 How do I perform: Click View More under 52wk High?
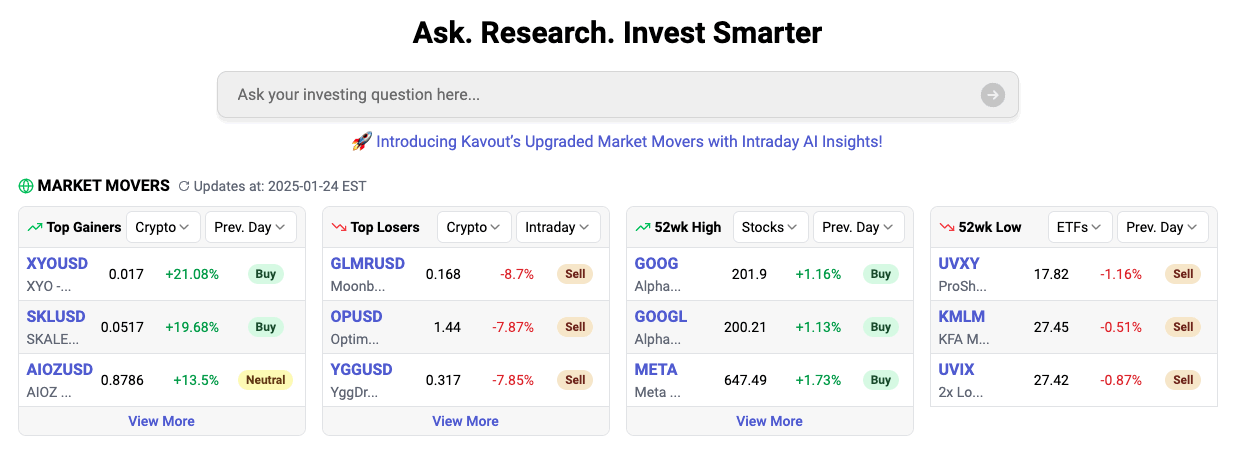coord(769,421)
